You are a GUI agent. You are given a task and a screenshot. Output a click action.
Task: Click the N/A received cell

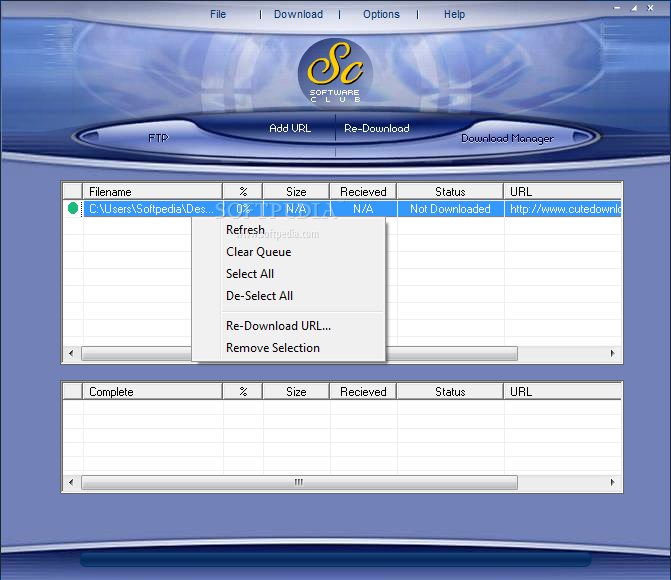(363, 209)
